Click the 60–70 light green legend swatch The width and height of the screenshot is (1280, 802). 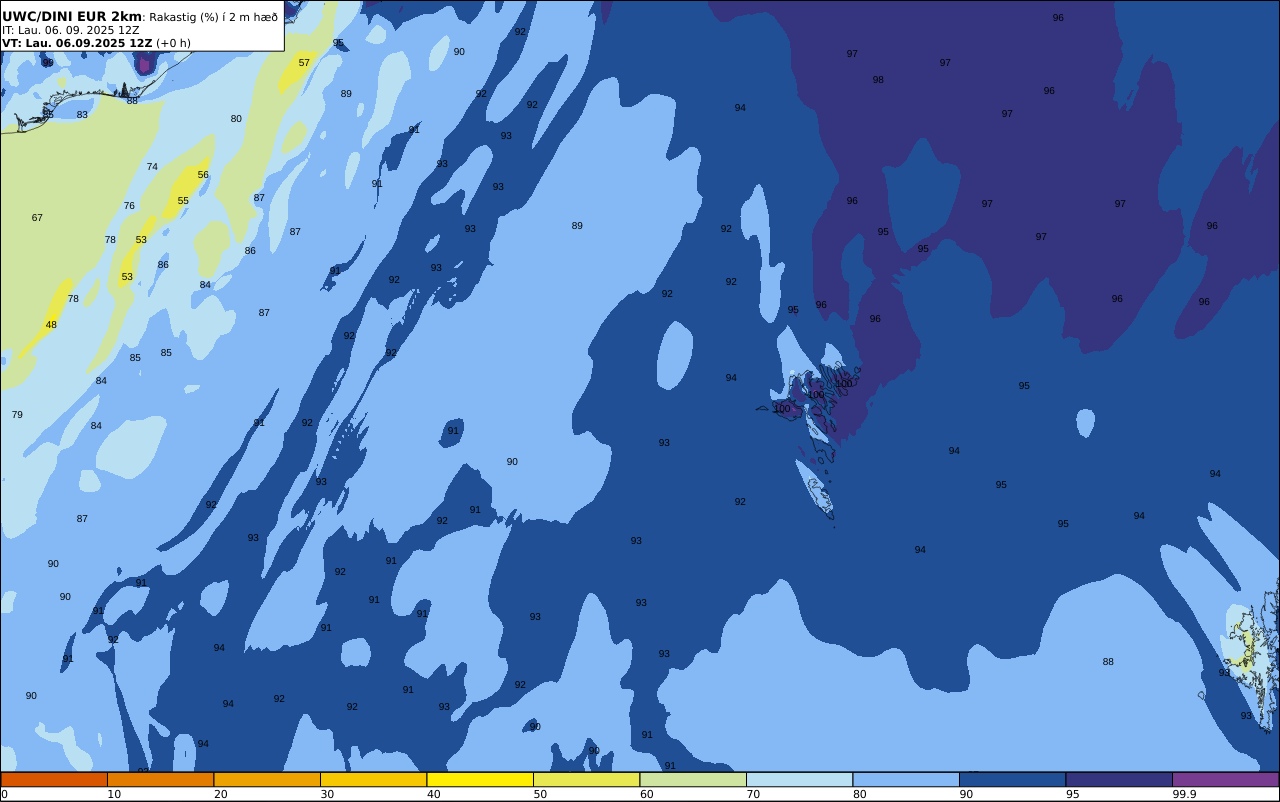point(693,780)
